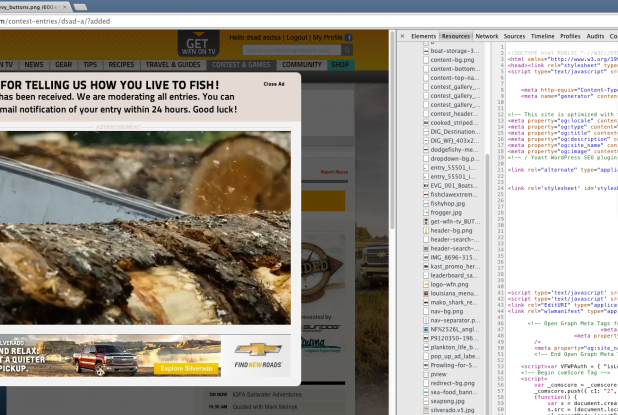Close the browser tab with its X icon
618x415 pixels.
[65, 7]
